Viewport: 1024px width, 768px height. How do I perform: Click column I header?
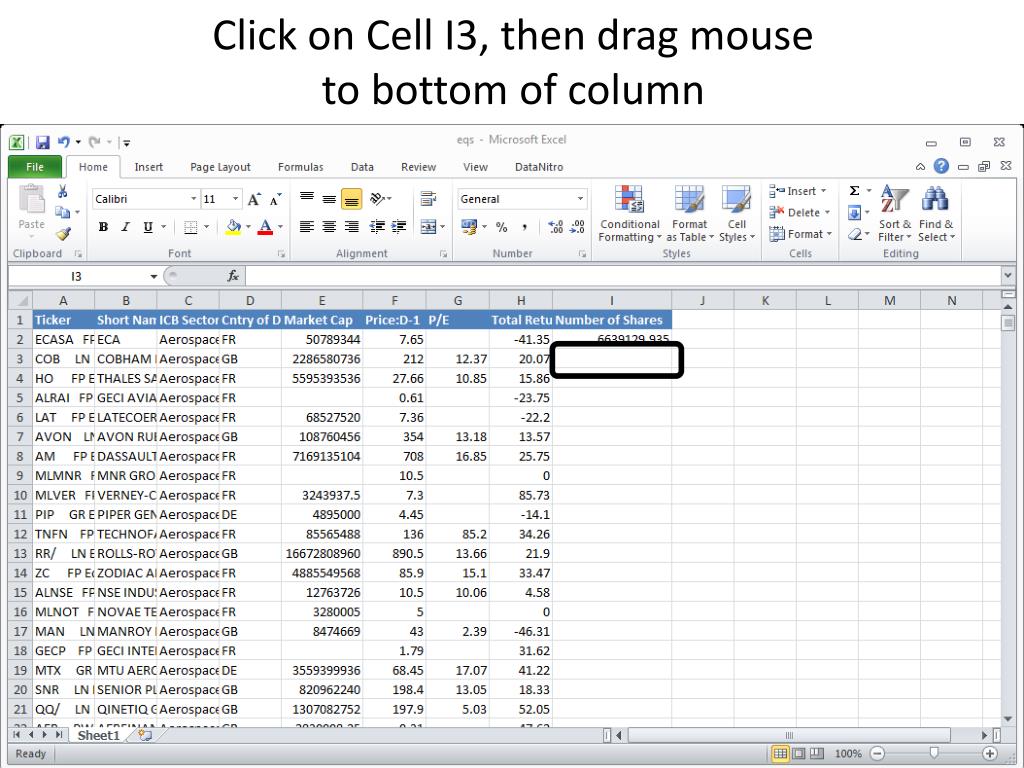612,300
